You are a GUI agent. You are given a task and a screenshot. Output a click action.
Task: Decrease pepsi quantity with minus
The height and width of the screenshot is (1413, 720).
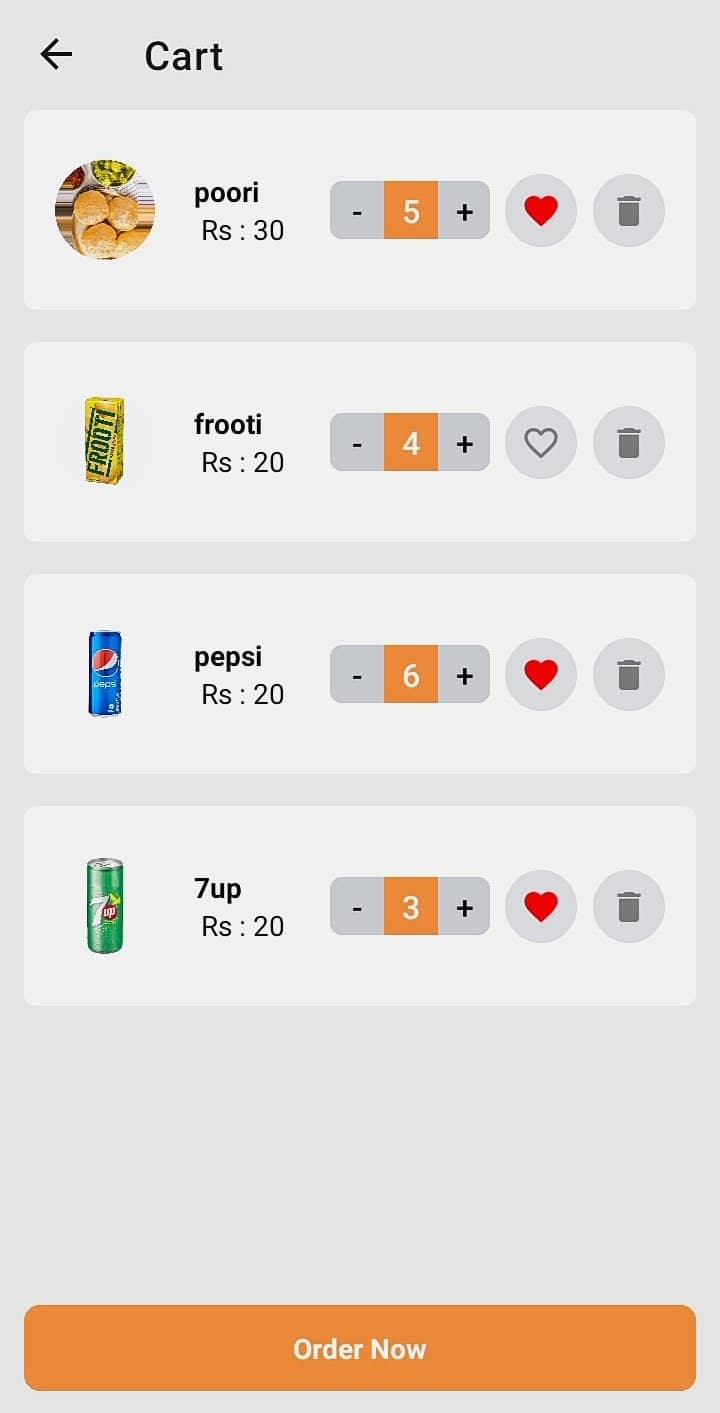(357, 675)
